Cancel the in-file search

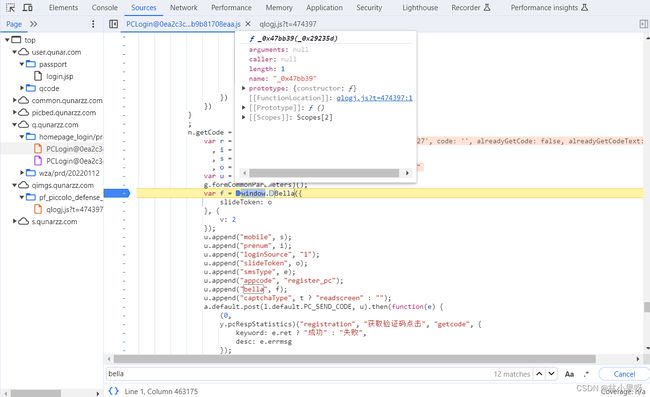(x=624, y=374)
